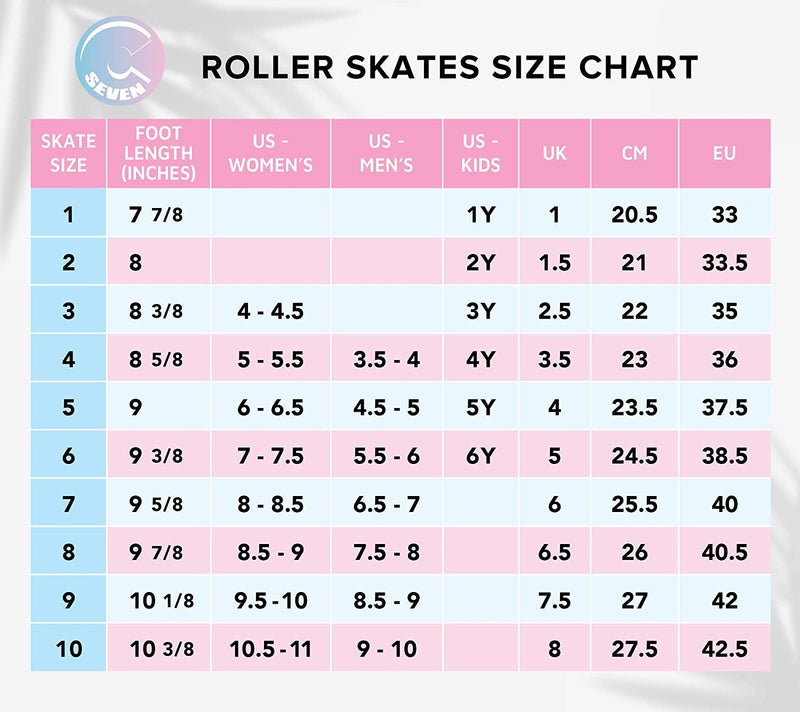Select the EU 33.5 cell
800x712 pixels.
pos(724,262)
